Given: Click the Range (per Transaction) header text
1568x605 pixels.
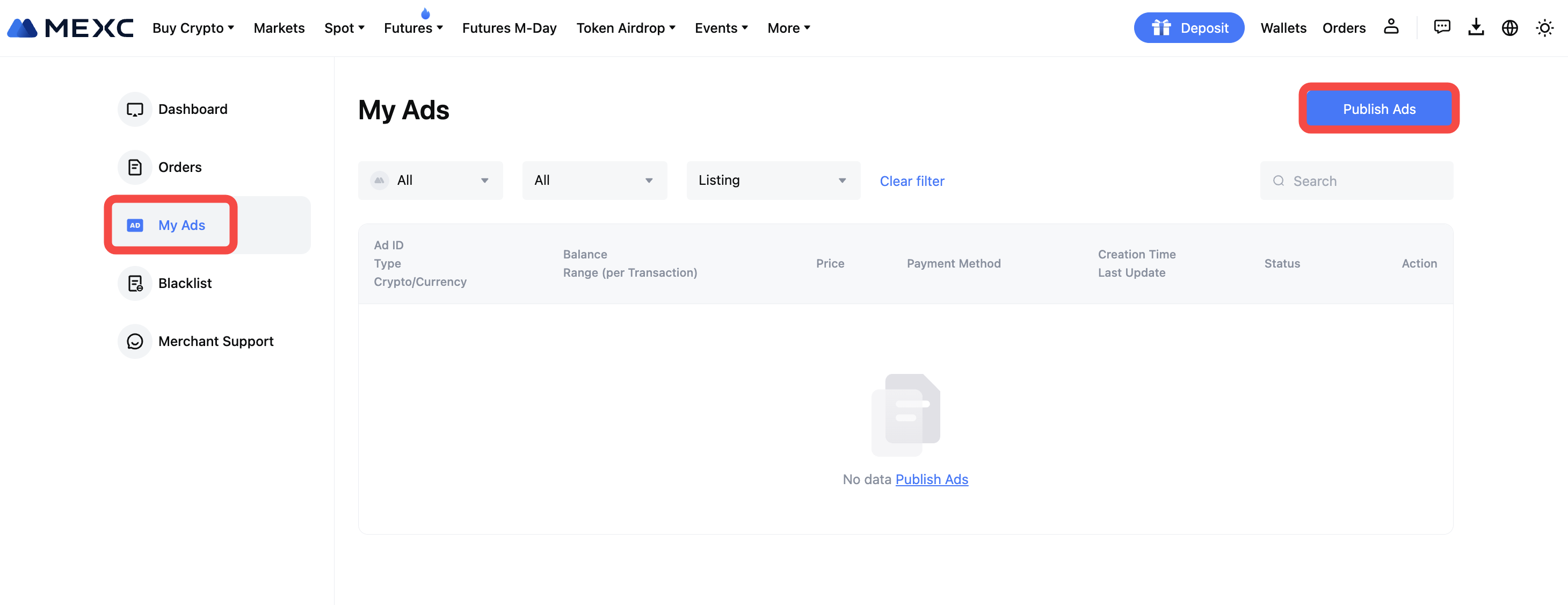Looking at the screenshot, I should click(x=630, y=273).
